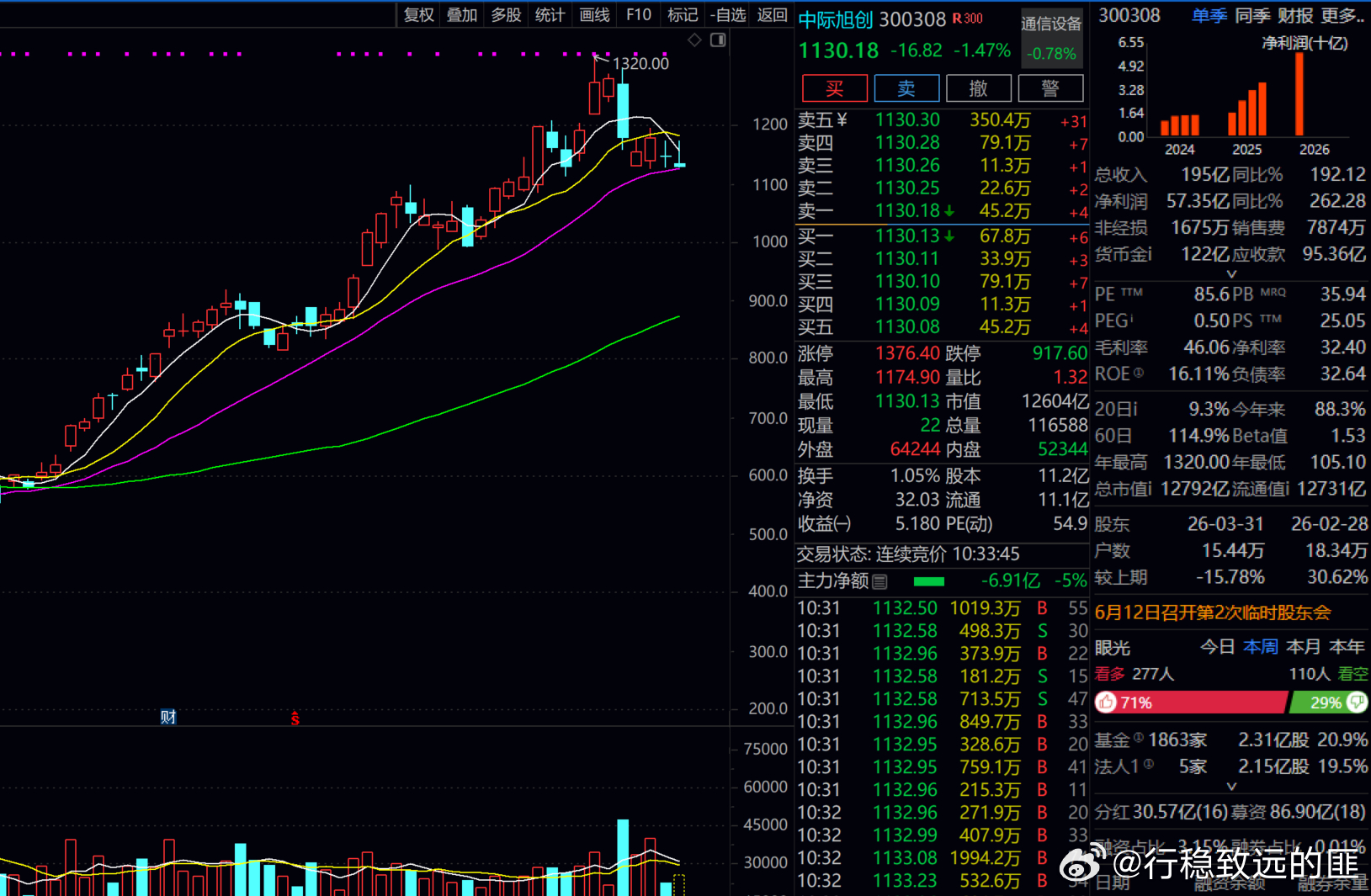The width and height of the screenshot is (1371, 896).
Task: Click the 1320.00 high price label on chart
Action: [640, 64]
